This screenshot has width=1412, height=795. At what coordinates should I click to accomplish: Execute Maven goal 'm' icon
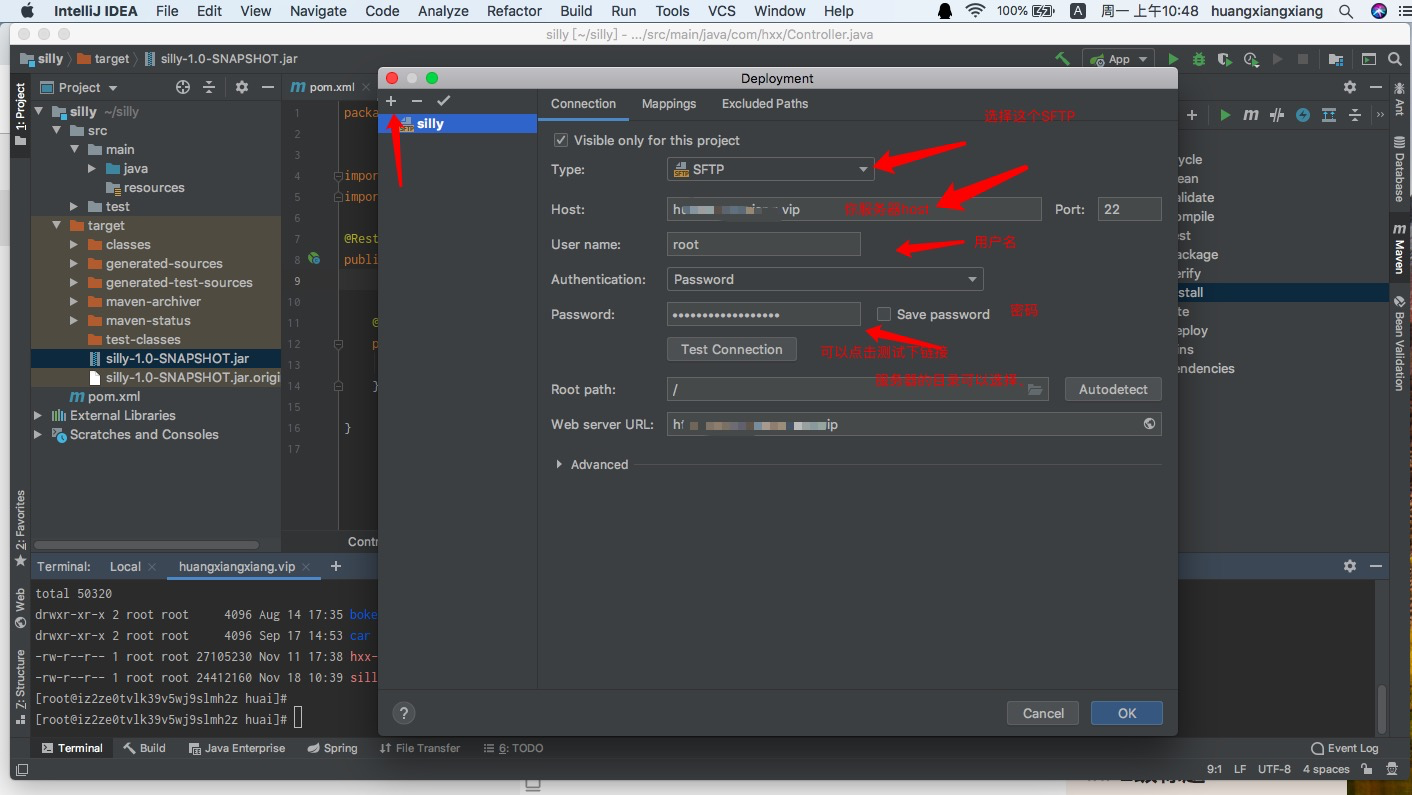pyautogui.click(x=1251, y=115)
